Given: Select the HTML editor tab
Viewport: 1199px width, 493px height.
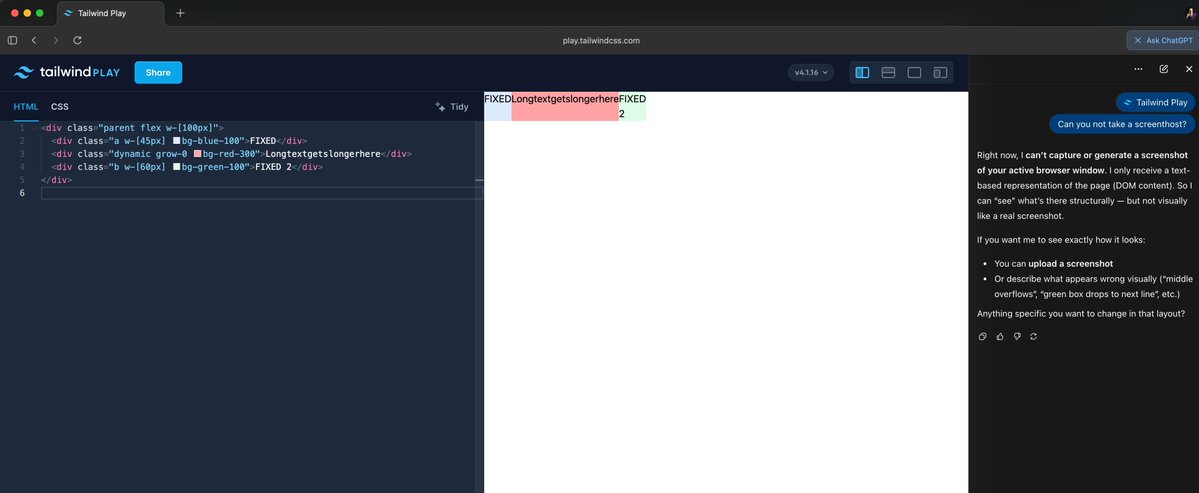Looking at the screenshot, I should tap(25, 107).
